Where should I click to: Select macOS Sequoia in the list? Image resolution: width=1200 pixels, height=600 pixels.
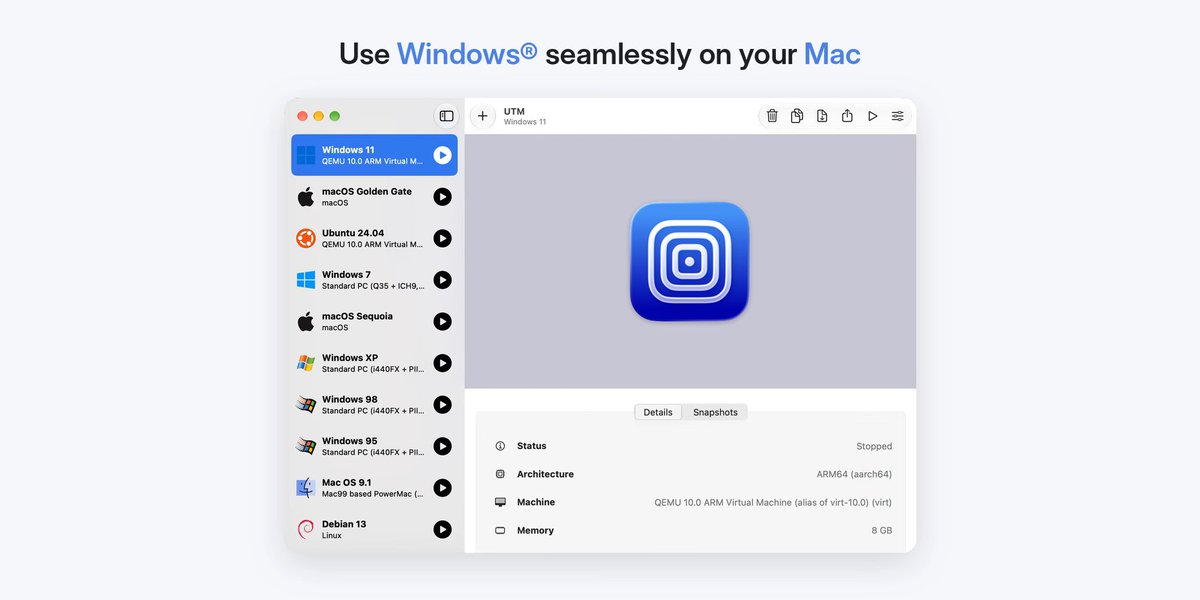pyautogui.click(x=374, y=321)
